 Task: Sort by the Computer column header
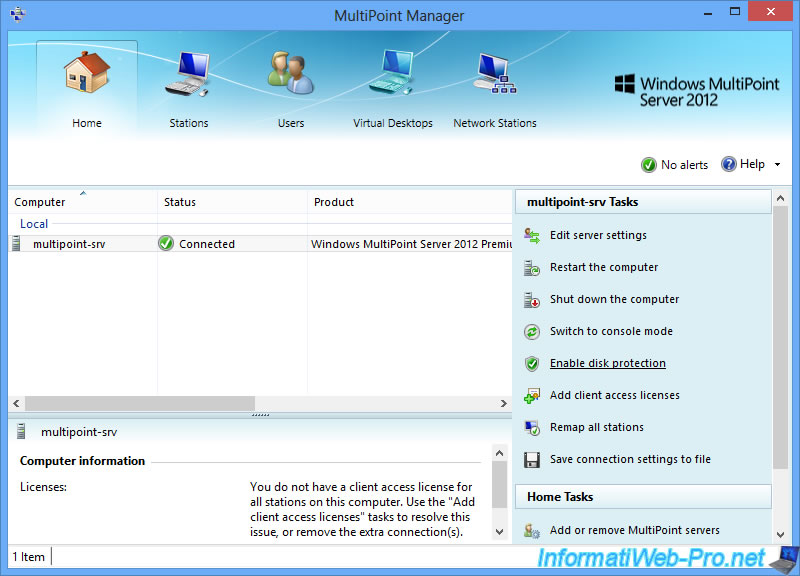pyautogui.click(x=83, y=202)
